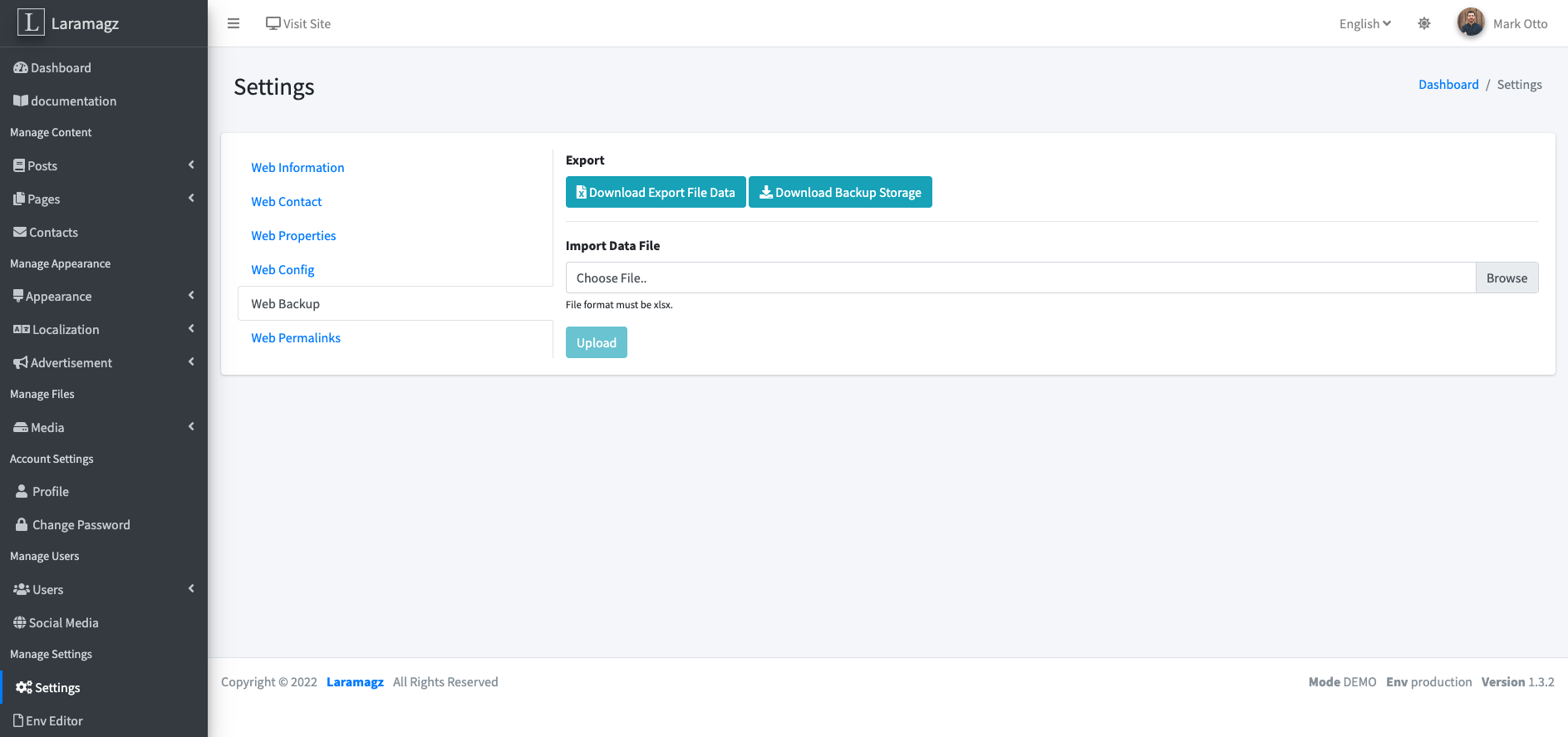Click the documentation book icon
This screenshot has height=737, width=1568.
click(21, 101)
